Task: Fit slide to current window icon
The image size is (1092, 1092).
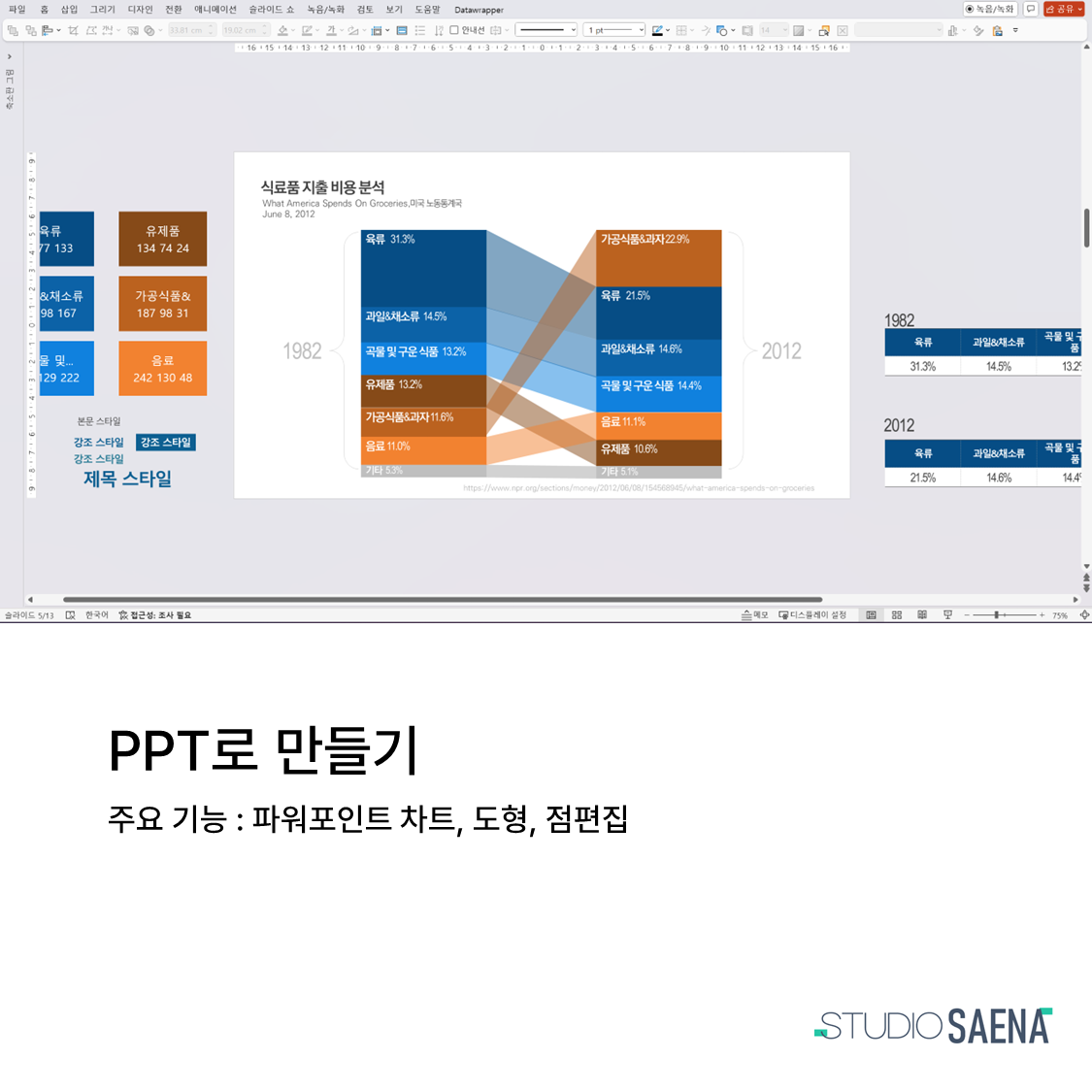Action: click(x=1084, y=615)
